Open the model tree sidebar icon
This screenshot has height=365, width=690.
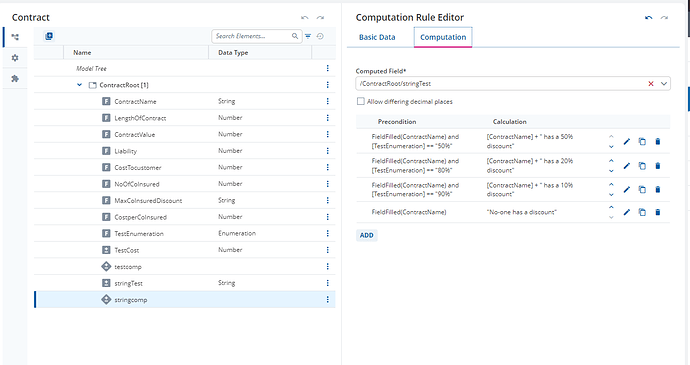[x=15, y=37]
